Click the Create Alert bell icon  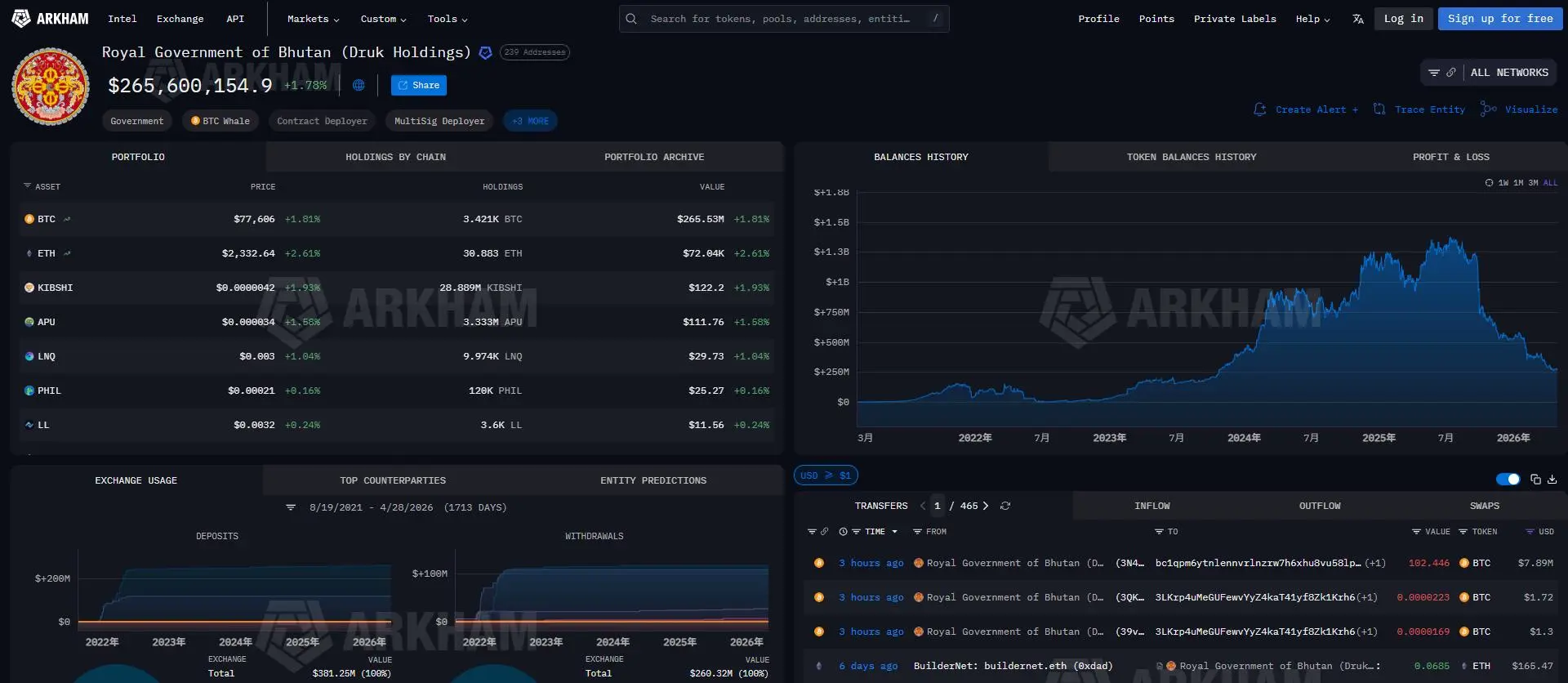[x=1259, y=109]
